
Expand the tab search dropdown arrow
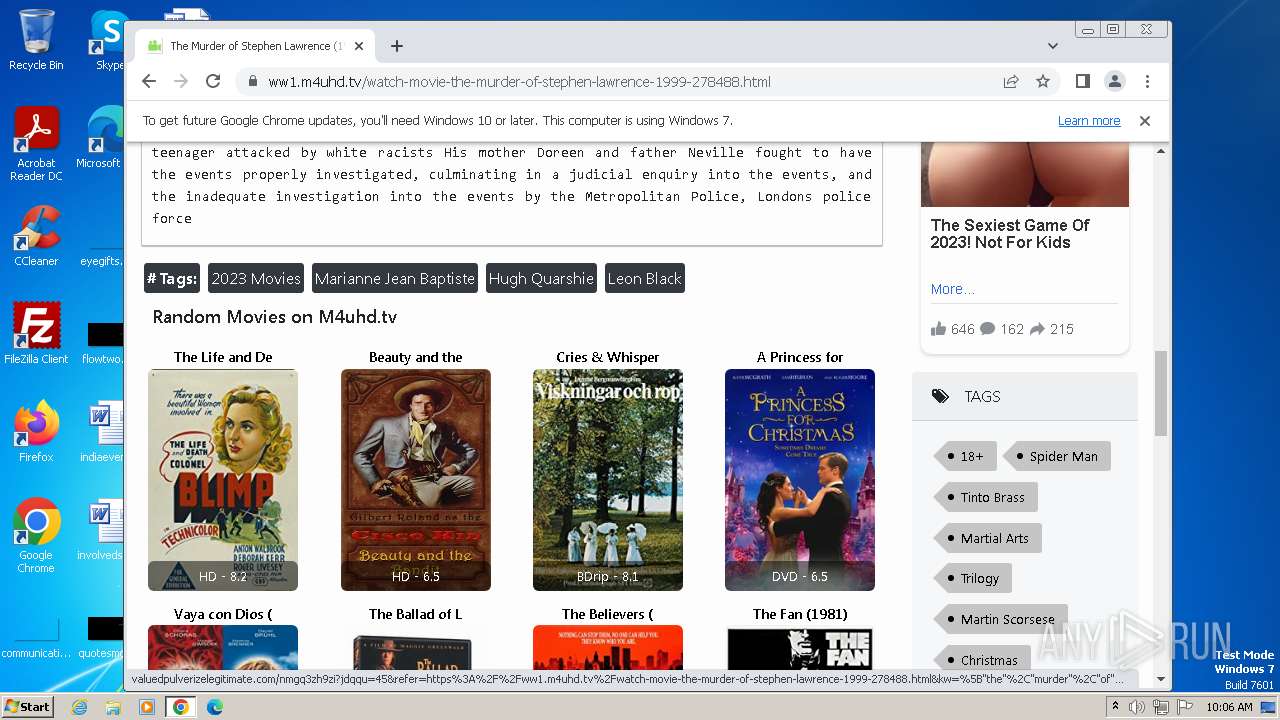pyautogui.click(x=1052, y=46)
